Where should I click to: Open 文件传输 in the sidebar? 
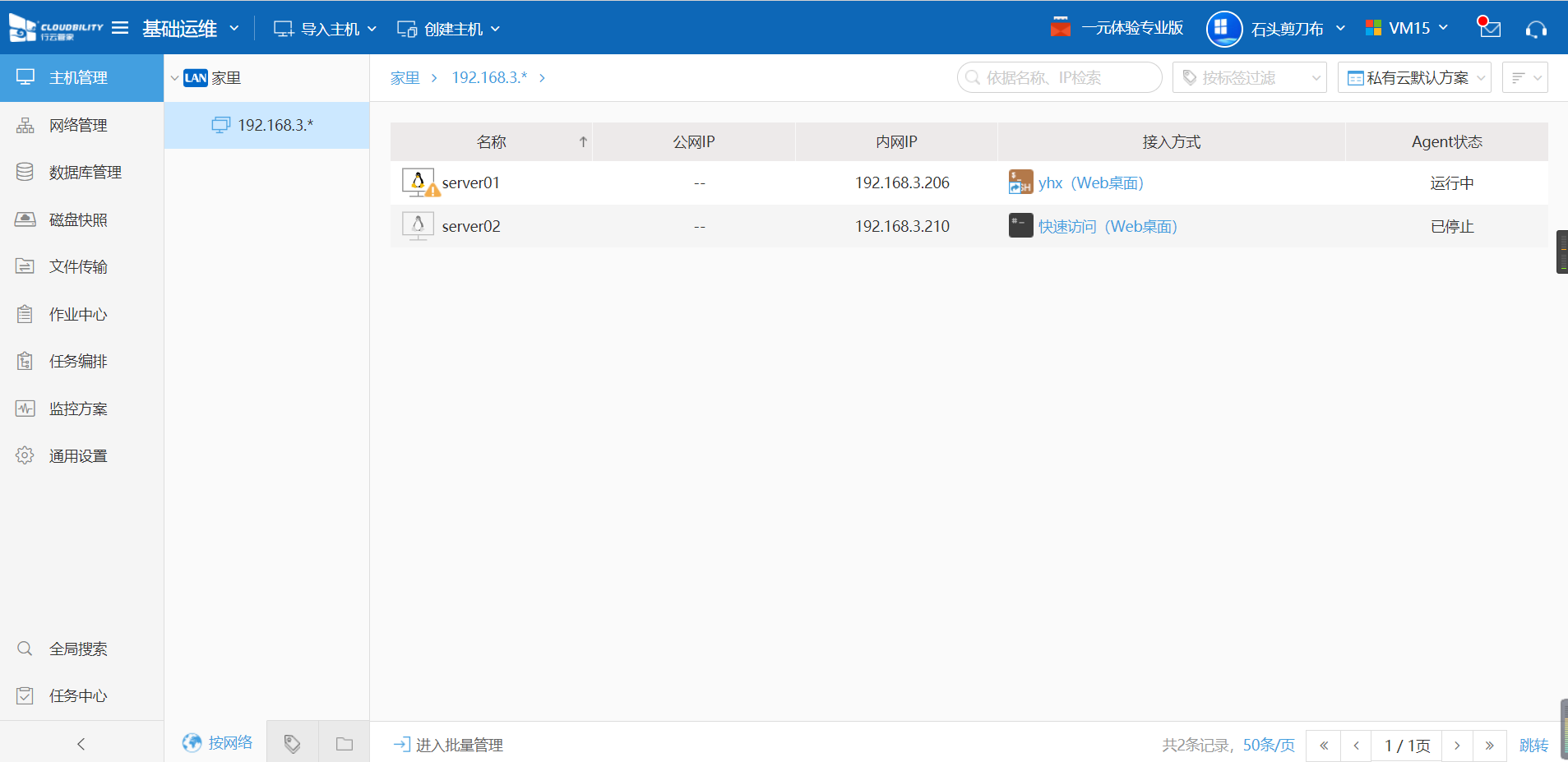tap(82, 266)
